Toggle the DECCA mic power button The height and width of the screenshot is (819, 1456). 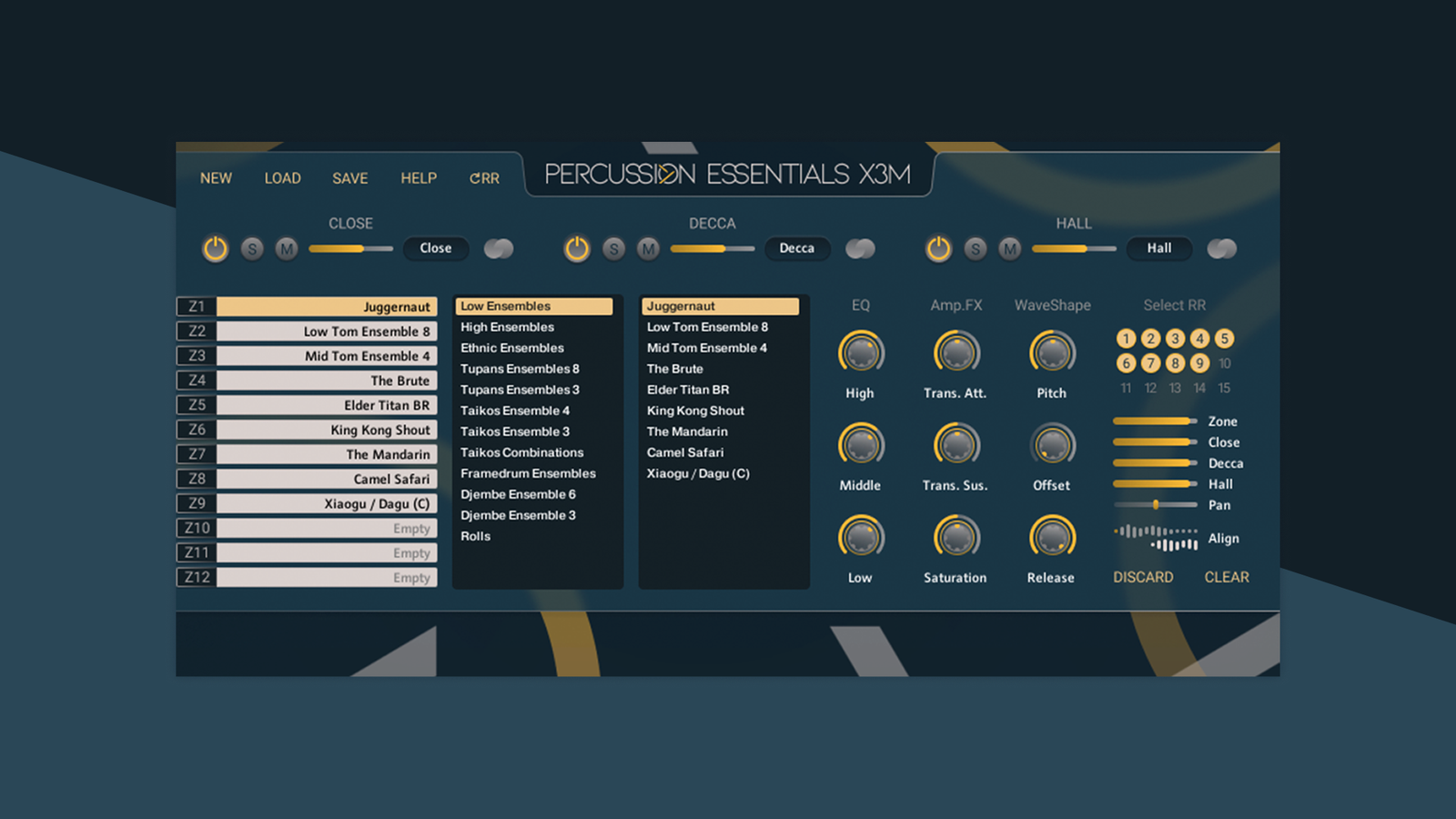[577, 248]
